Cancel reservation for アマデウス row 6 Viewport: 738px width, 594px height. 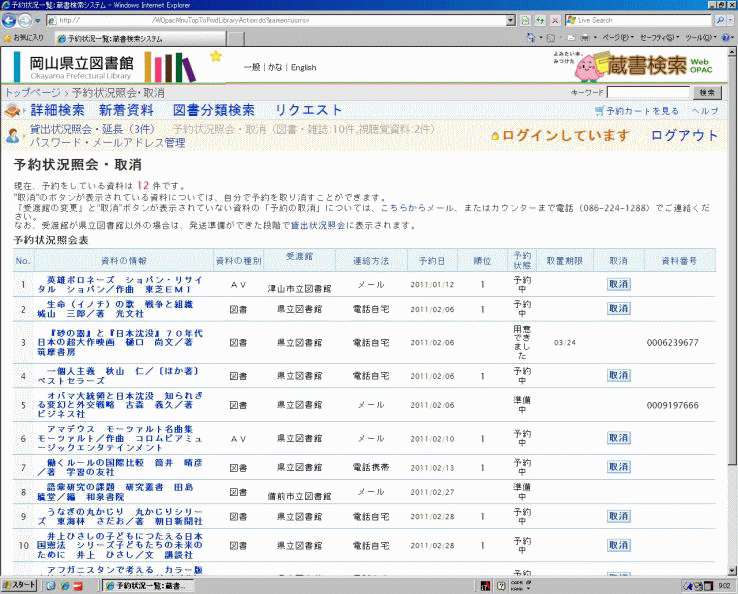pyautogui.click(x=618, y=438)
